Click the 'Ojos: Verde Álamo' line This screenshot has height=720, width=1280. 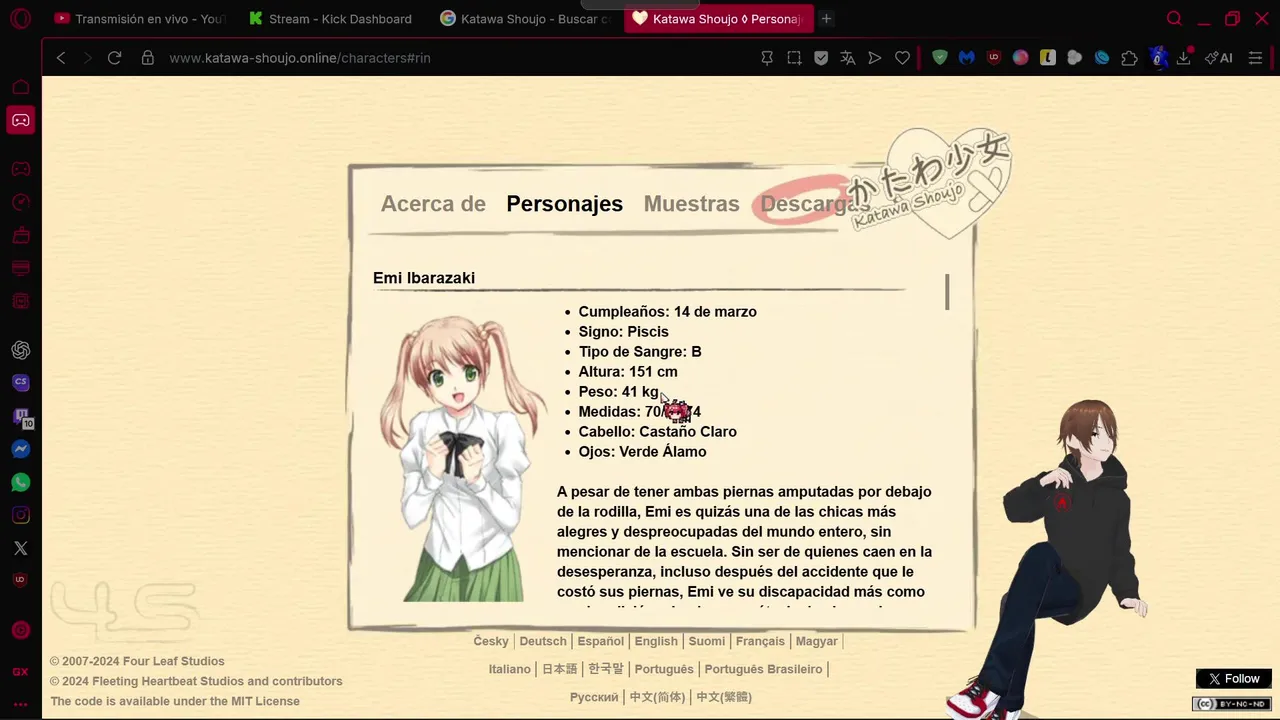(642, 452)
